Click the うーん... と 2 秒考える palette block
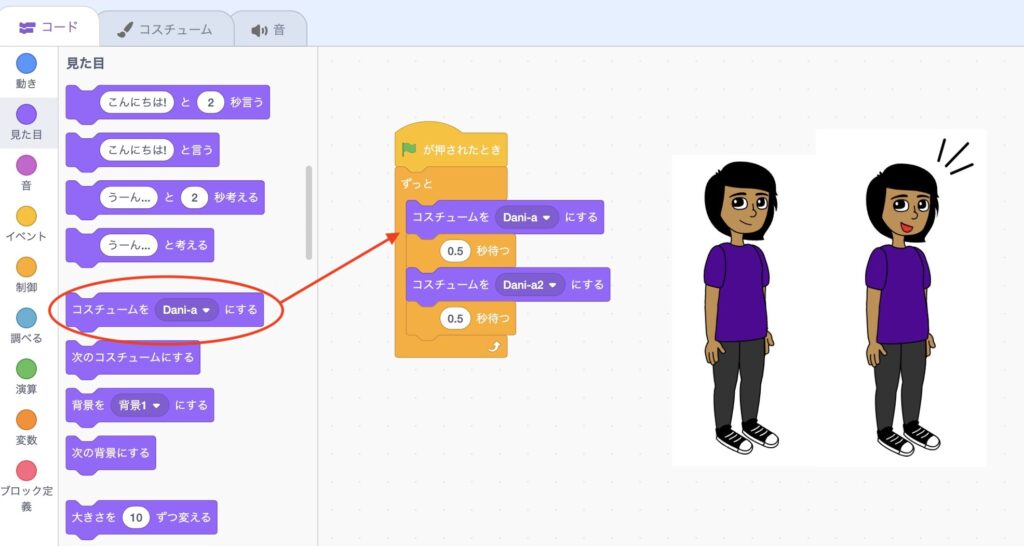Screen dimensions: 1024x546 pyautogui.click(x=165, y=198)
